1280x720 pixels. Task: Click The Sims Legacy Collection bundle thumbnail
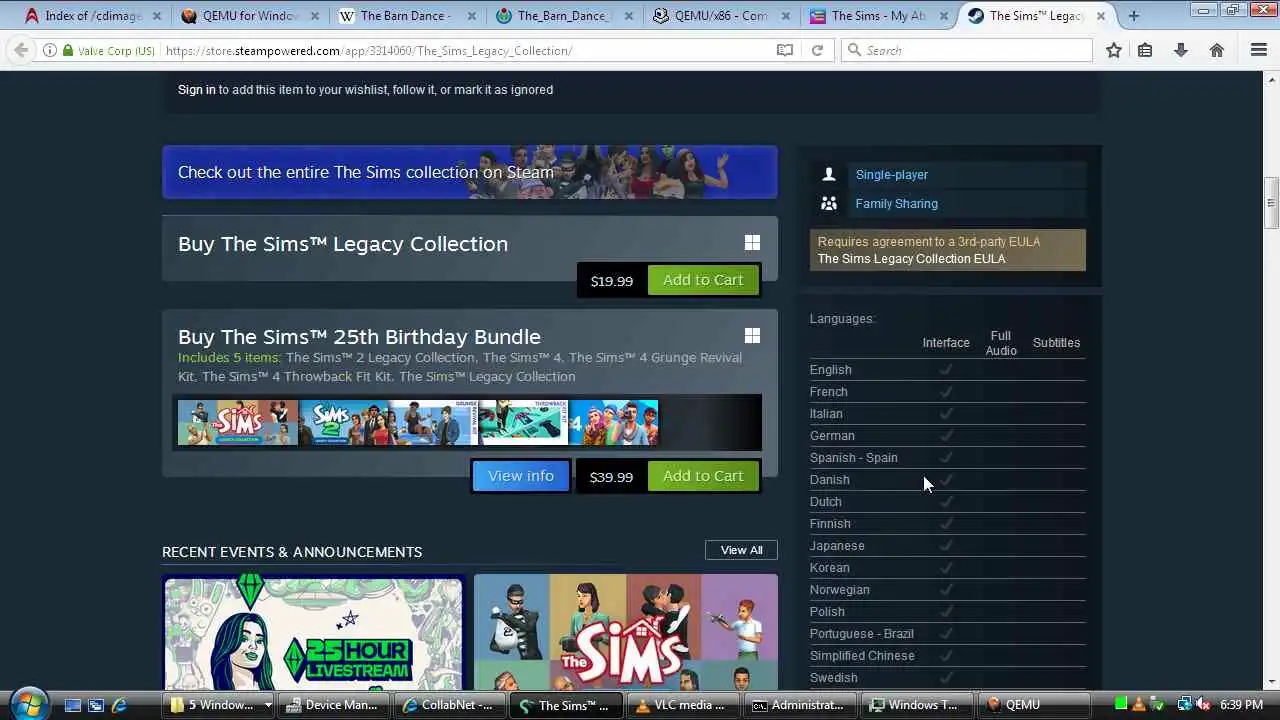pos(238,423)
